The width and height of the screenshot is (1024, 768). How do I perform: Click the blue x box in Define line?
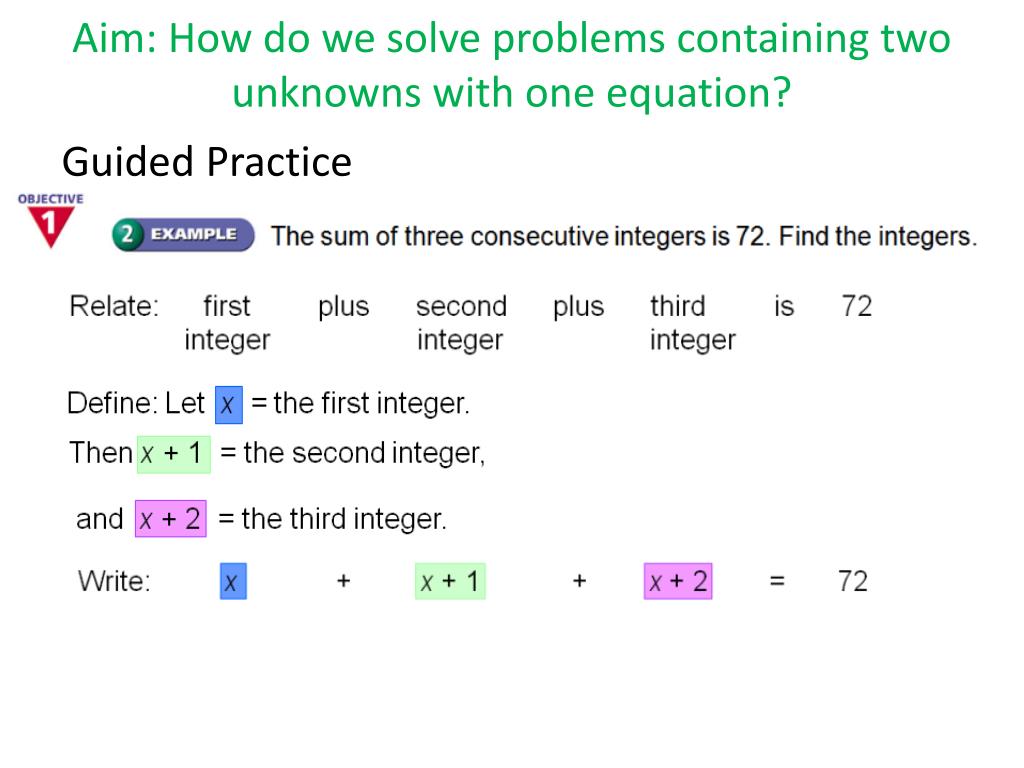[x=229, y=405]
